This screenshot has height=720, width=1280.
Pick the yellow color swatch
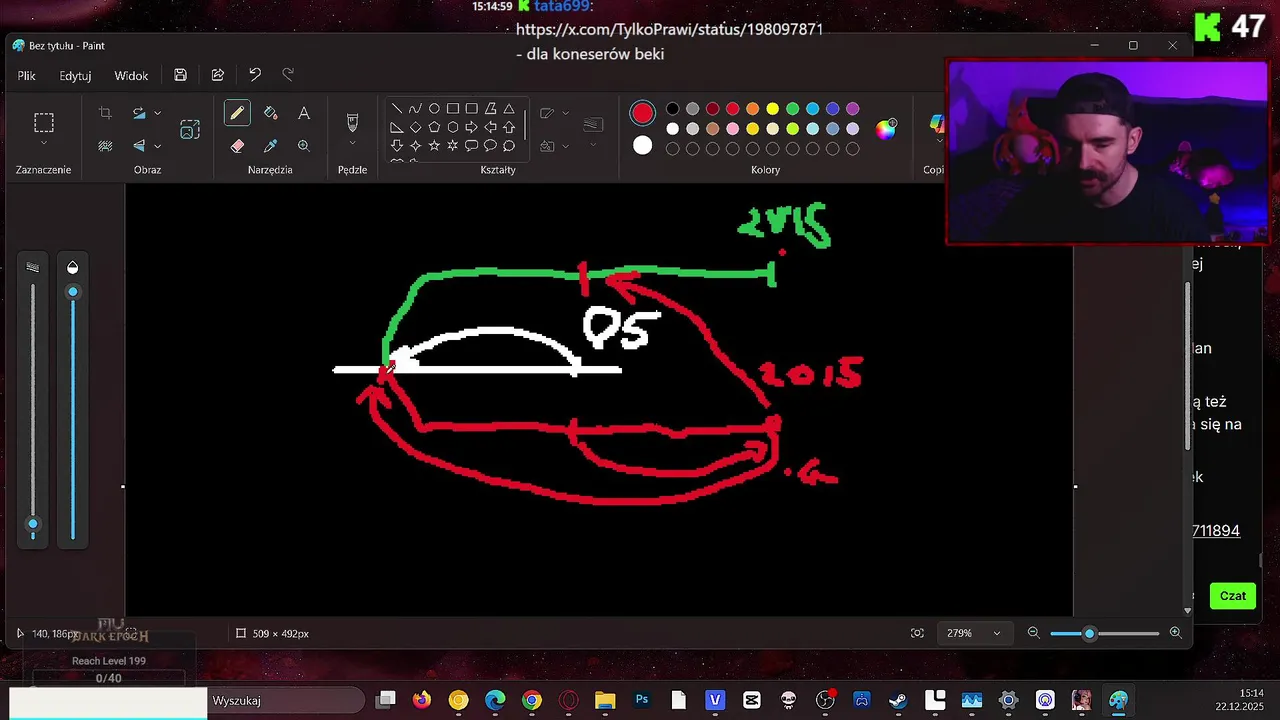(x=772, y=109)
